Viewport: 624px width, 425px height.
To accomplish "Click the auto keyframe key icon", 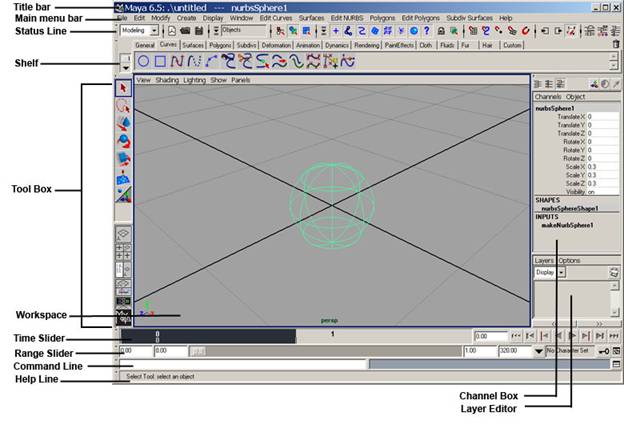I will coord(605,352).
